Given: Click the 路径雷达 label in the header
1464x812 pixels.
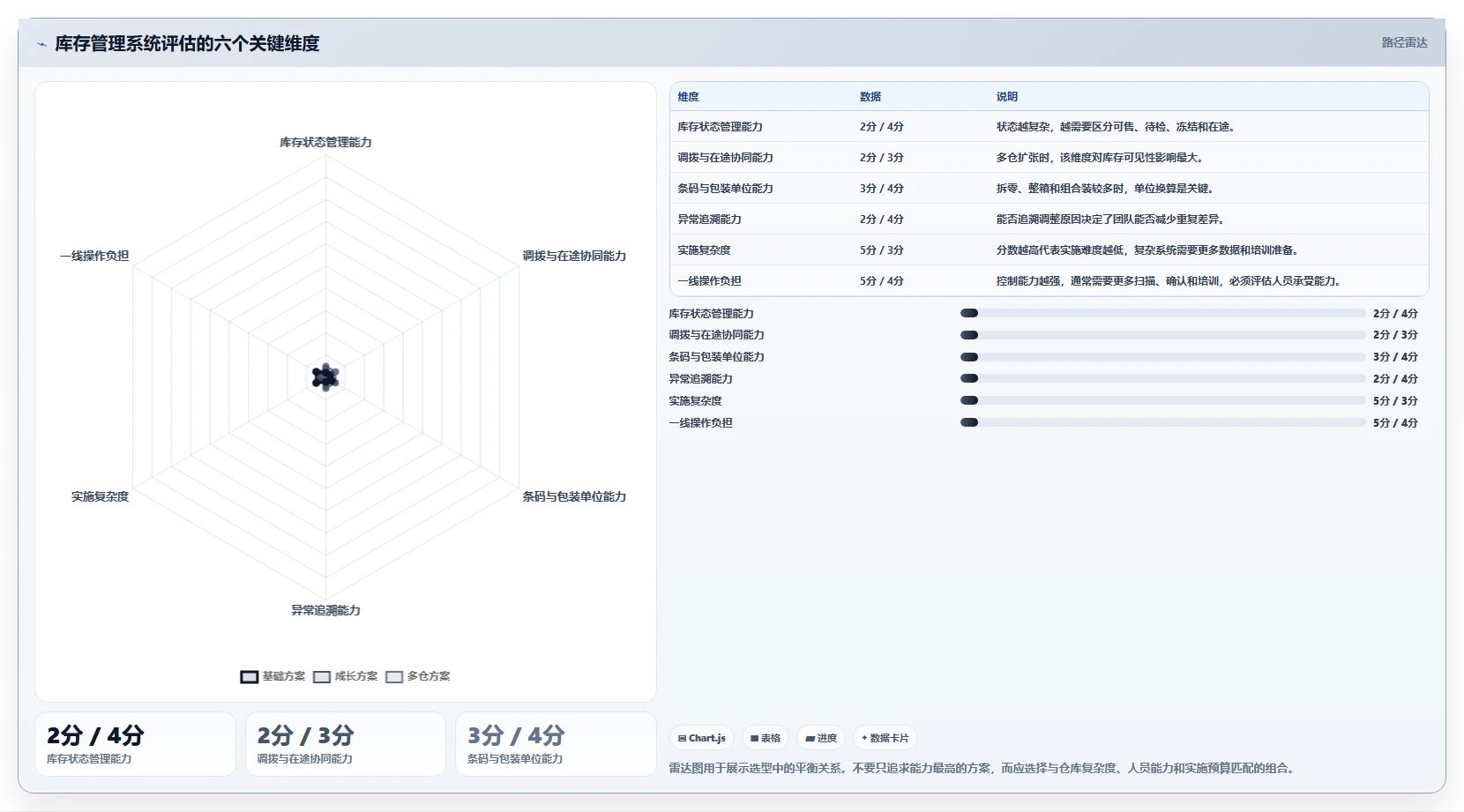Looking at the screenshot, I should click(x=1404, y=42).
